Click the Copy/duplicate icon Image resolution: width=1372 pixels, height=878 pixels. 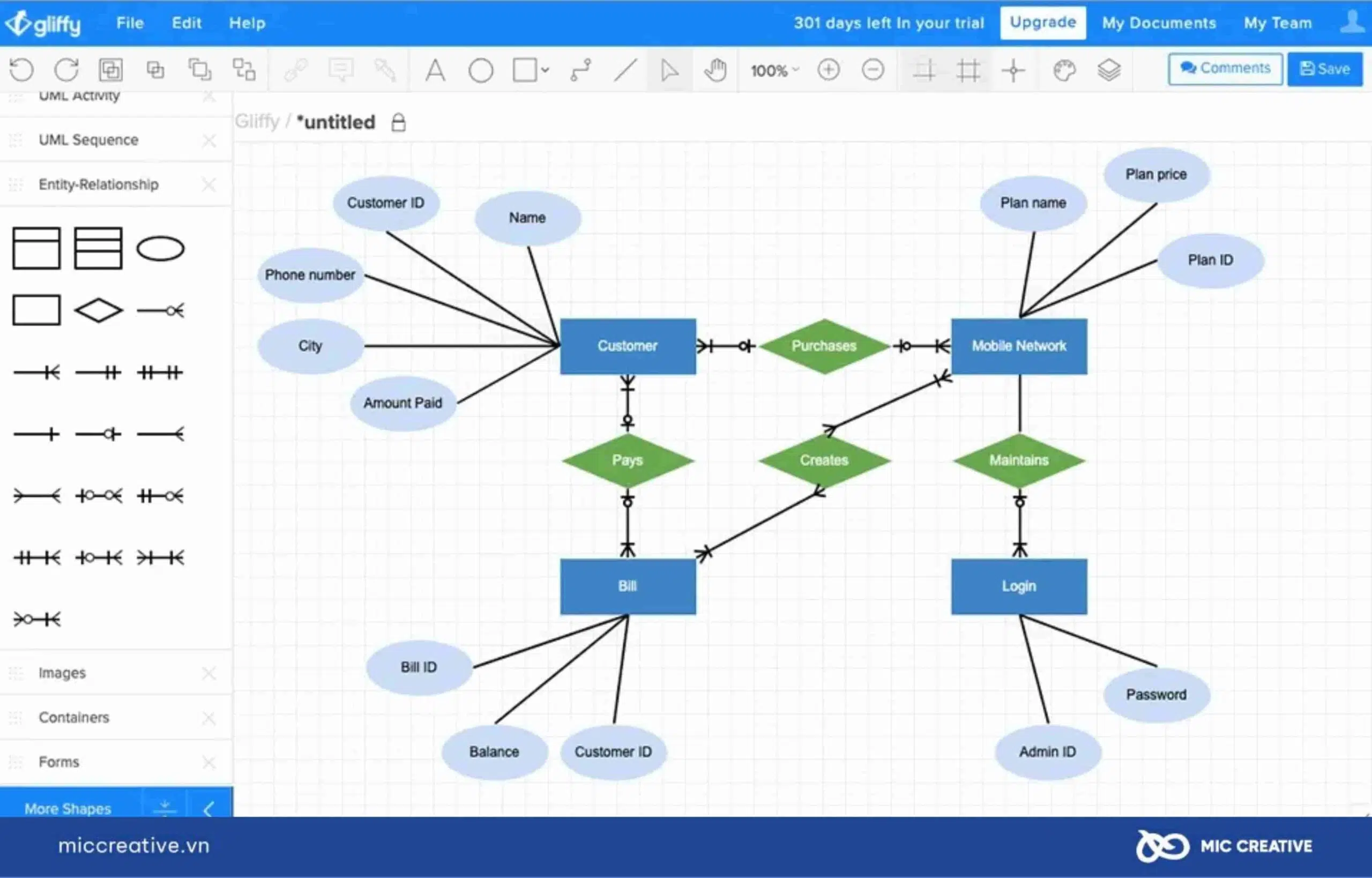(200, 70)
